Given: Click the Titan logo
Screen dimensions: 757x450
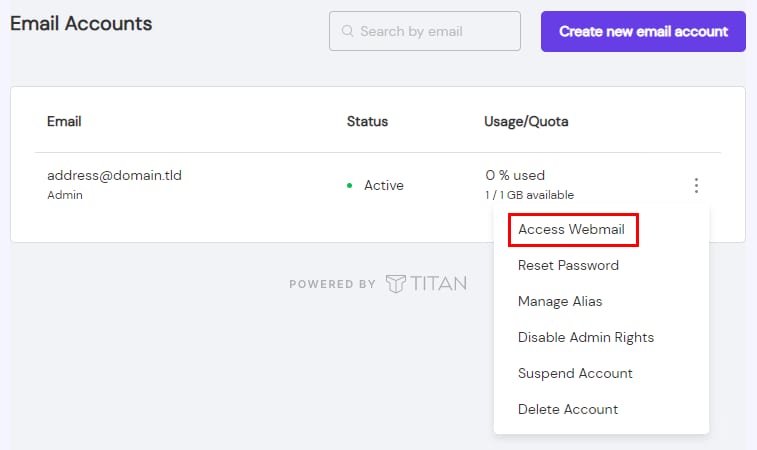Looking at the screenshot, I should pyautogui.click(x=426, y=283).
